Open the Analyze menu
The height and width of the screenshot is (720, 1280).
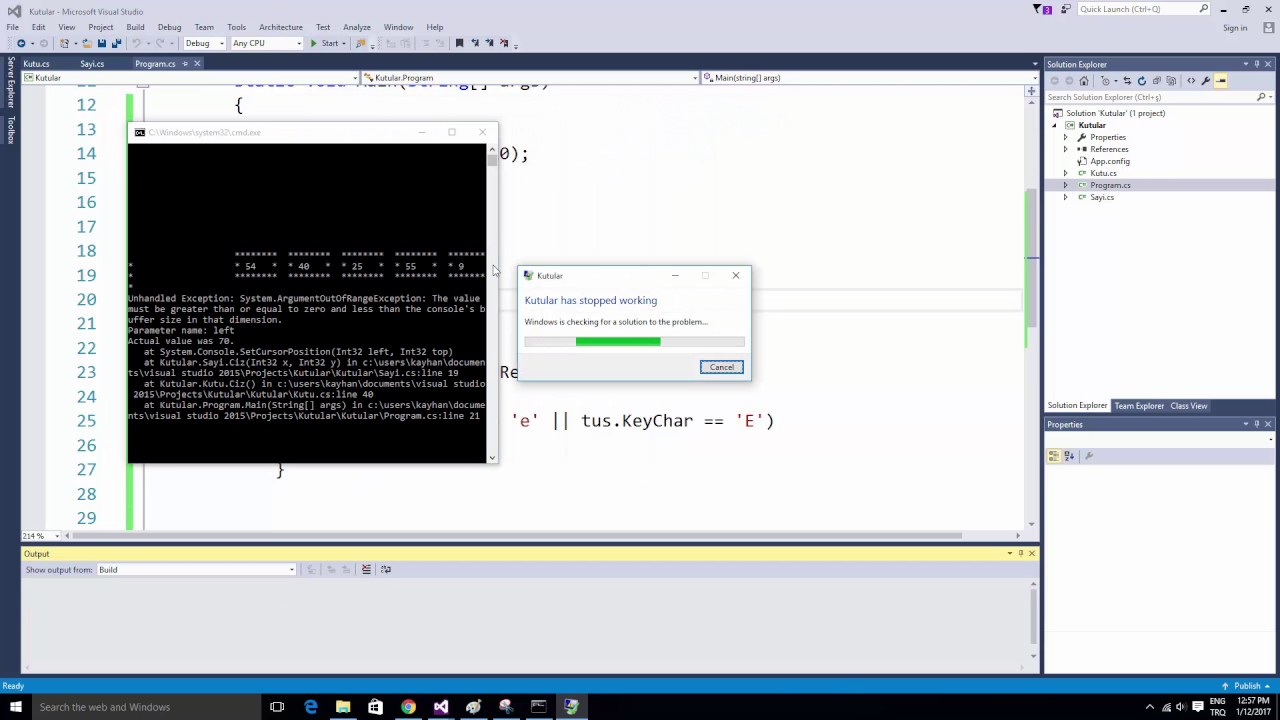pos(357,27)
